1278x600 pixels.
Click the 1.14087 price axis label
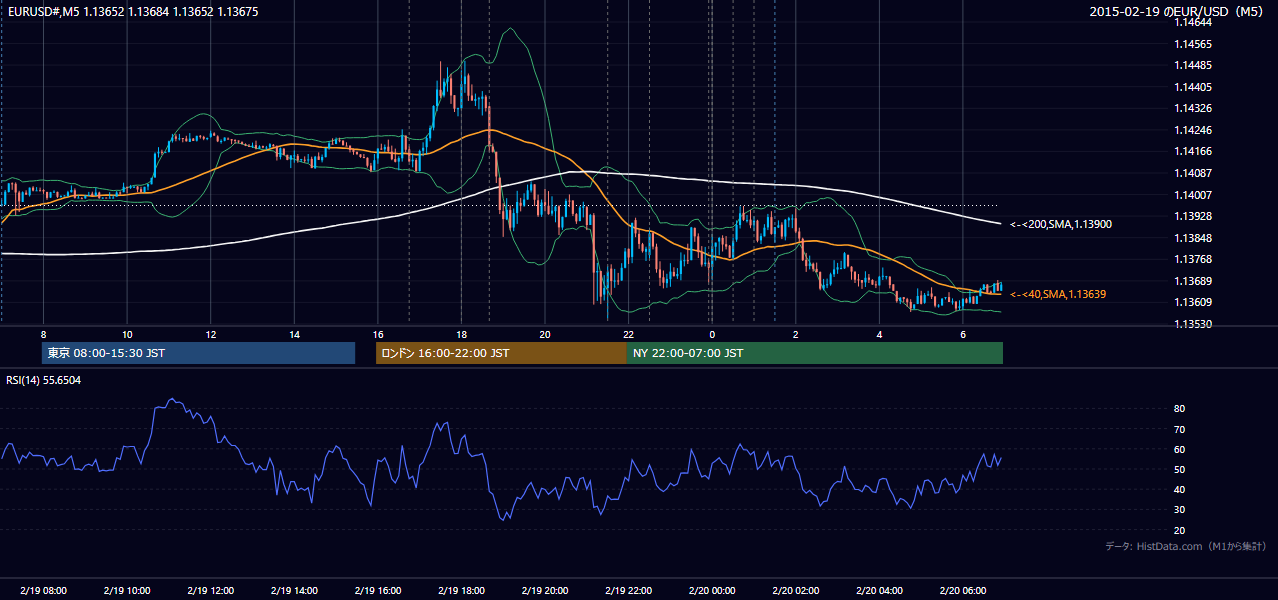pos(1192,173)
